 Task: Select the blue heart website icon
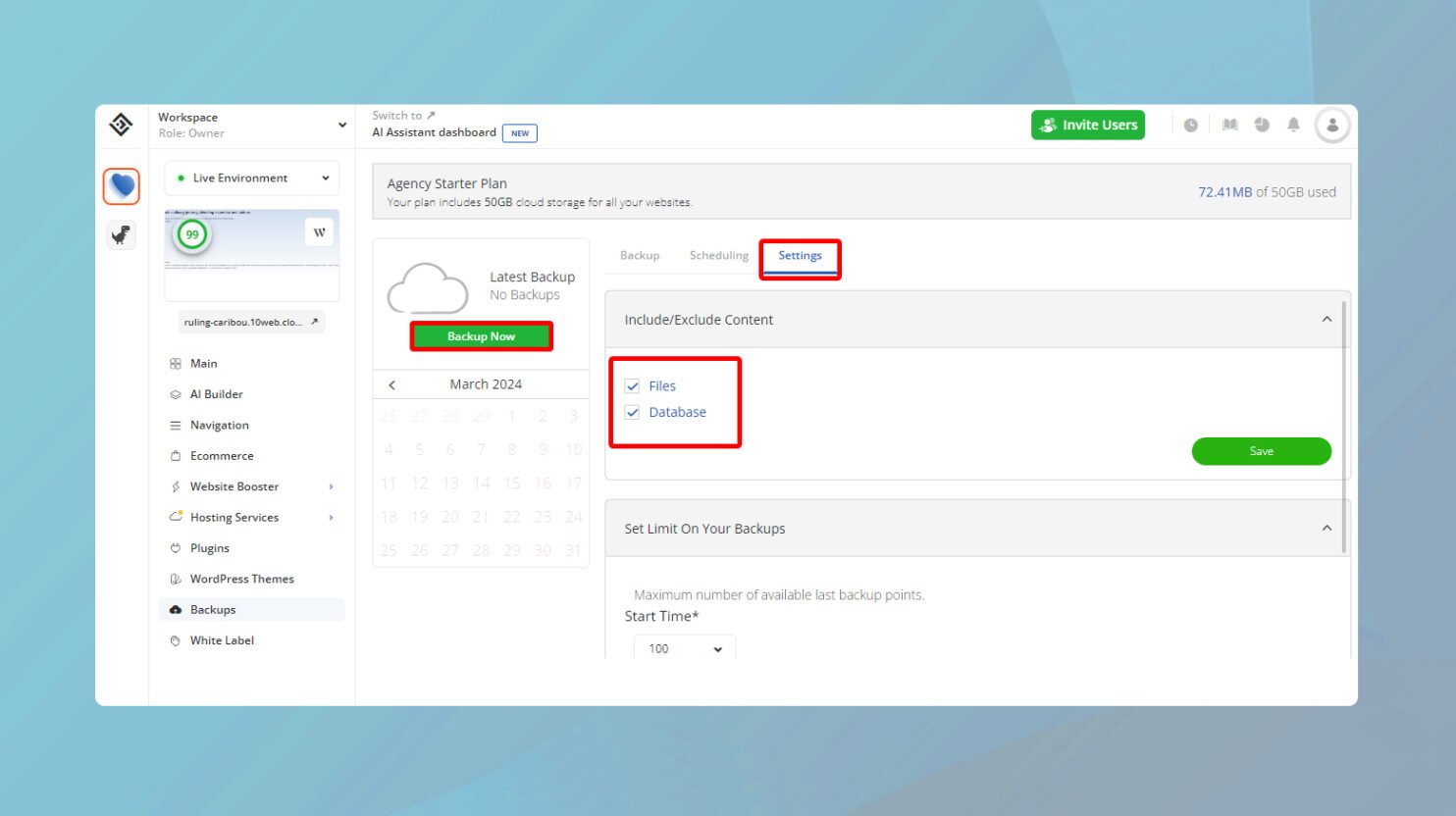pyautogui.click(x=122, y=185)
